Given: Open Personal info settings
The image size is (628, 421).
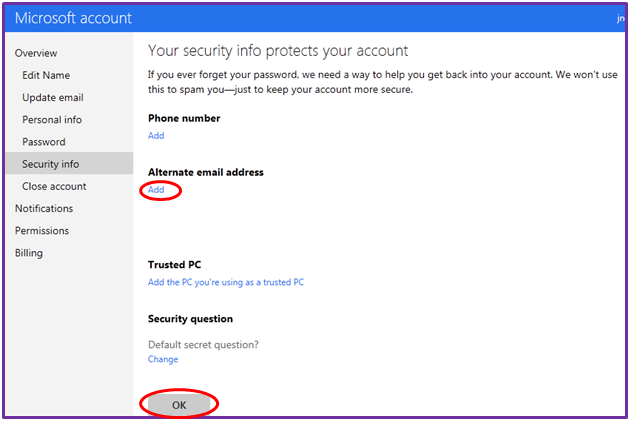Looking at the screenshot, I should coord(52,120).
